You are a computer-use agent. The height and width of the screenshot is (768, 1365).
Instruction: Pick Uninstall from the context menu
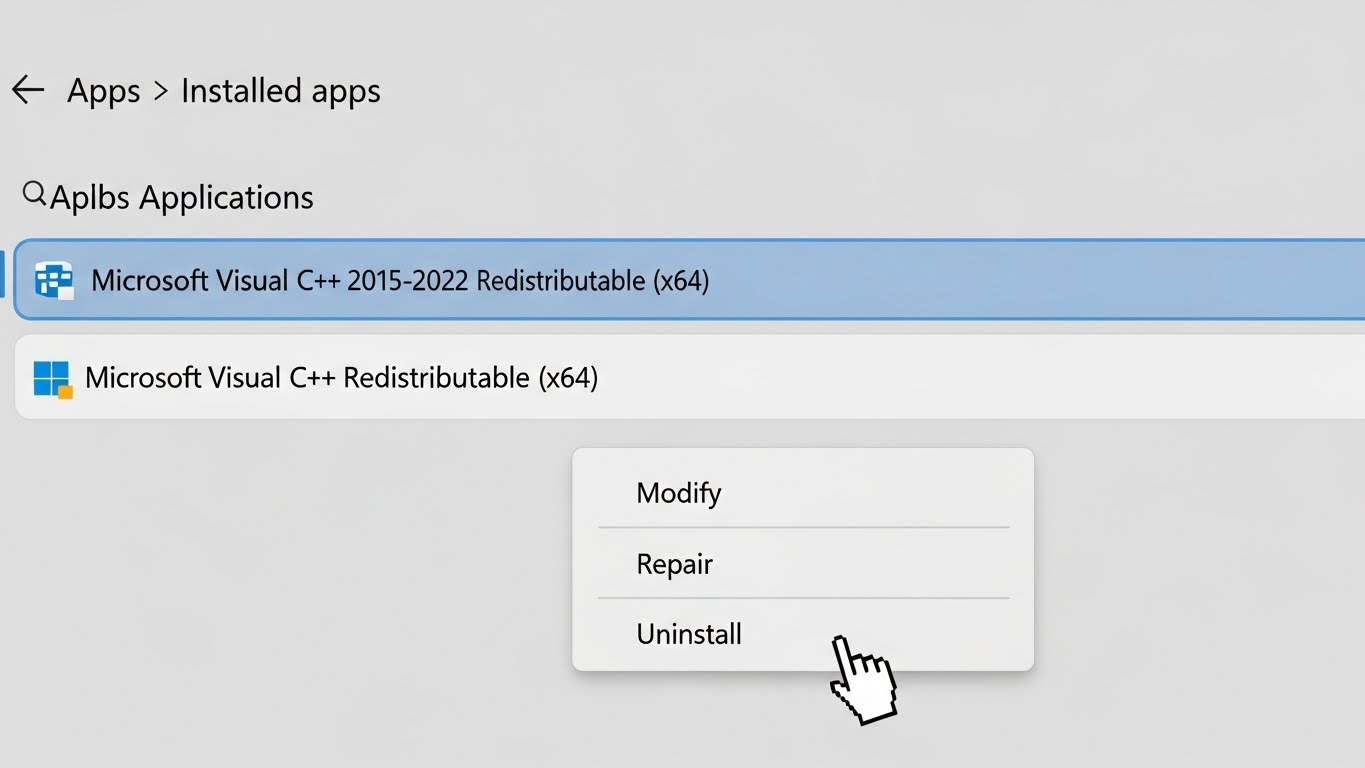pos(689,634)
